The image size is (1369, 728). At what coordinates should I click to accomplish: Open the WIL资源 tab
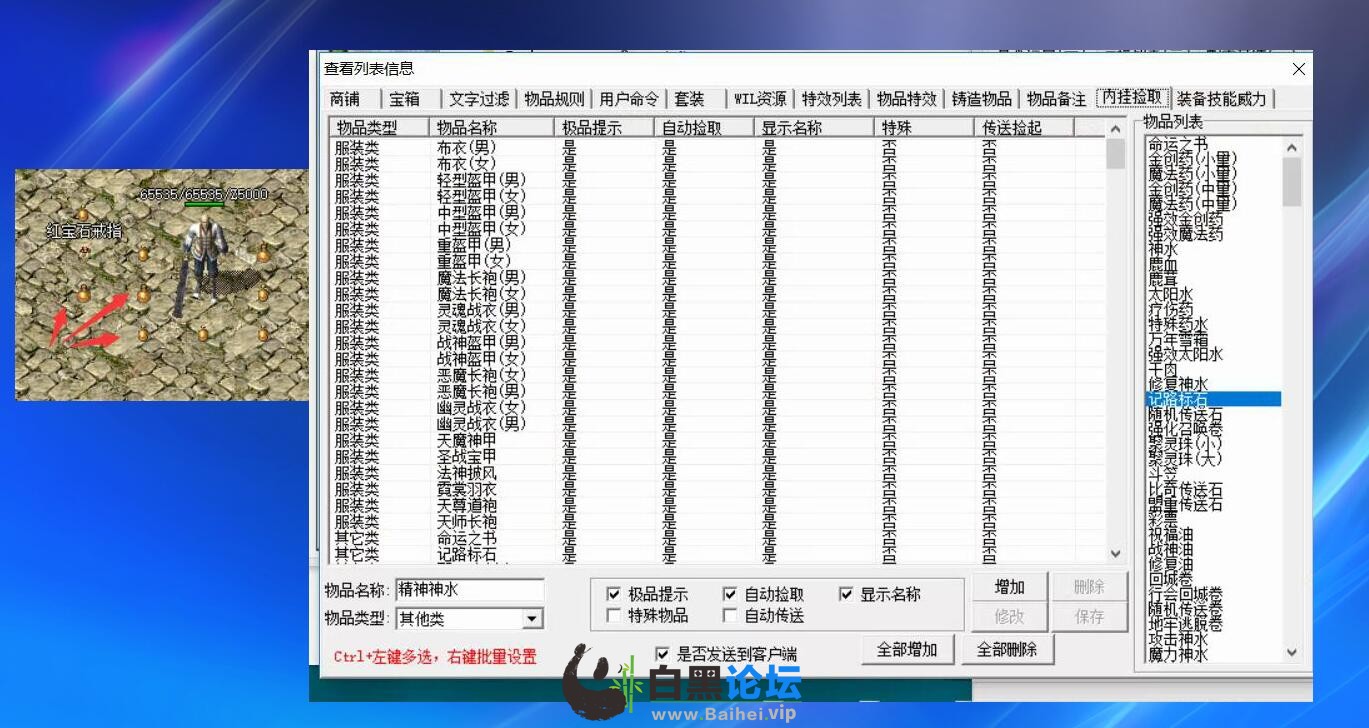[x=760, y=99]
